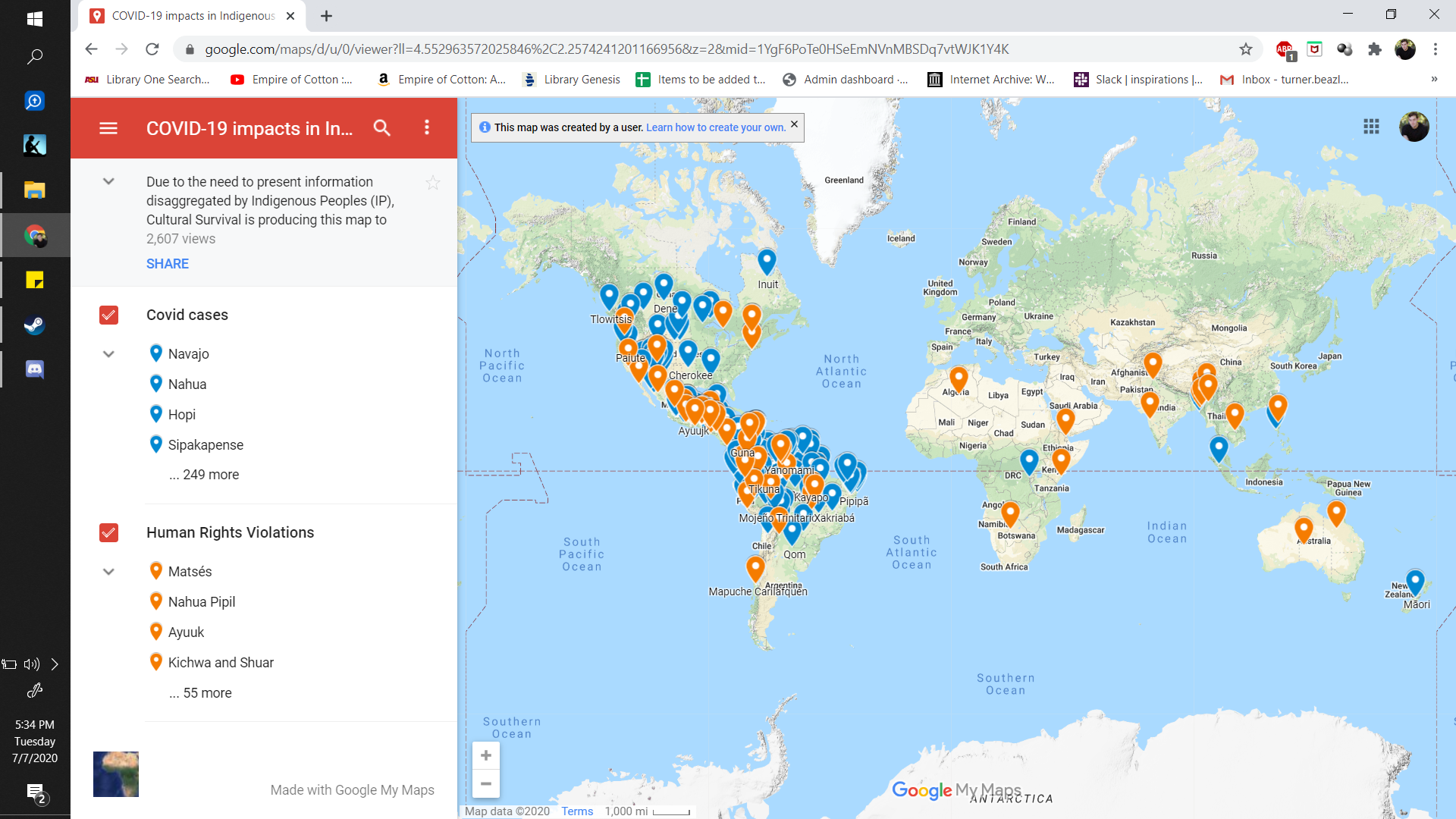
Task: Collapse the map description chevron
Action: point(108,182)
